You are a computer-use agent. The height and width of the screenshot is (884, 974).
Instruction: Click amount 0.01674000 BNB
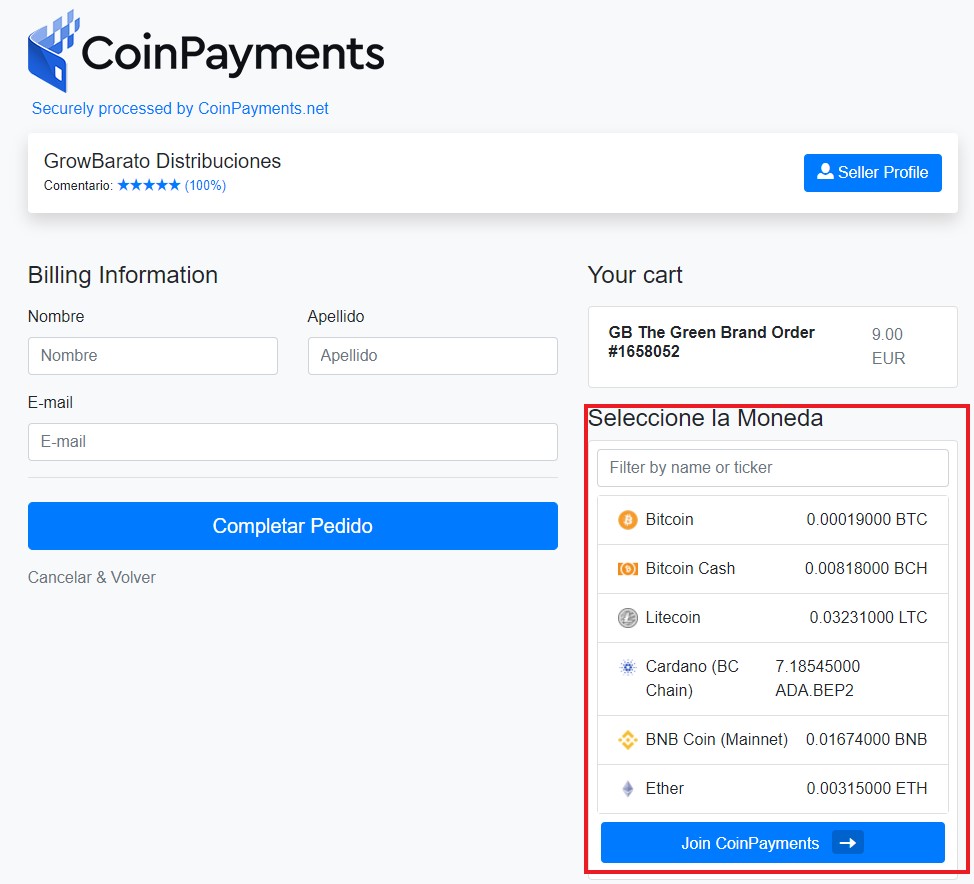click(x=866, y=739)
